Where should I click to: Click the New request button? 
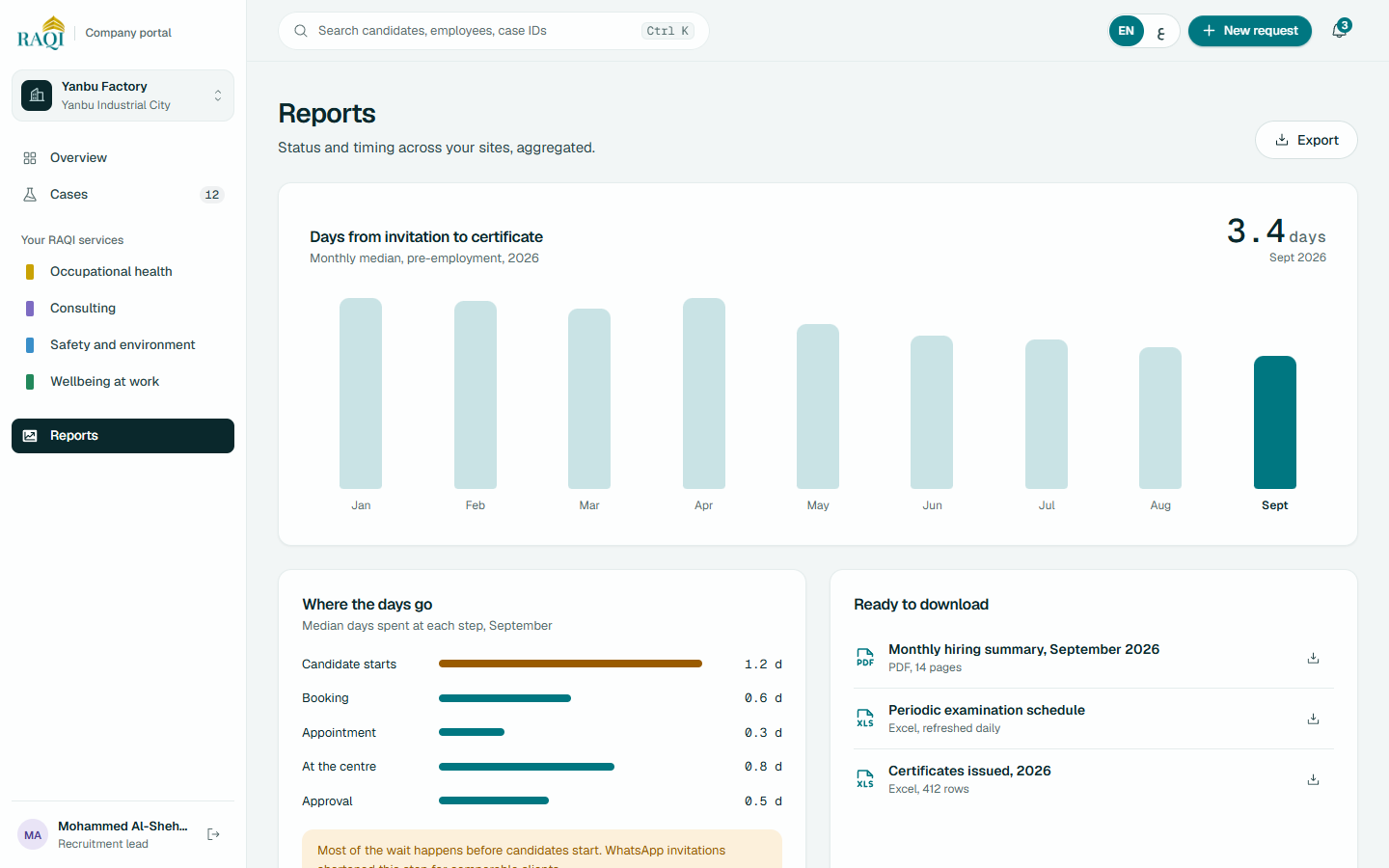[1250, 31]
